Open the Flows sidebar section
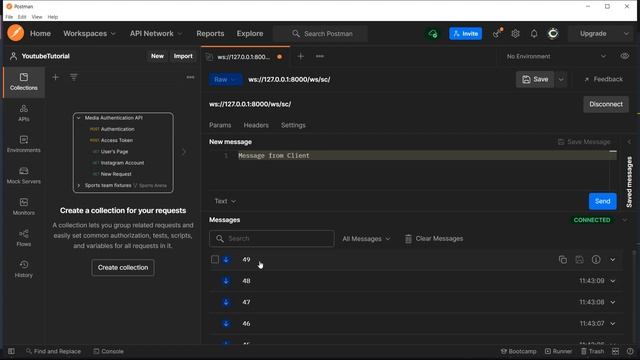 tap(24, 238)
